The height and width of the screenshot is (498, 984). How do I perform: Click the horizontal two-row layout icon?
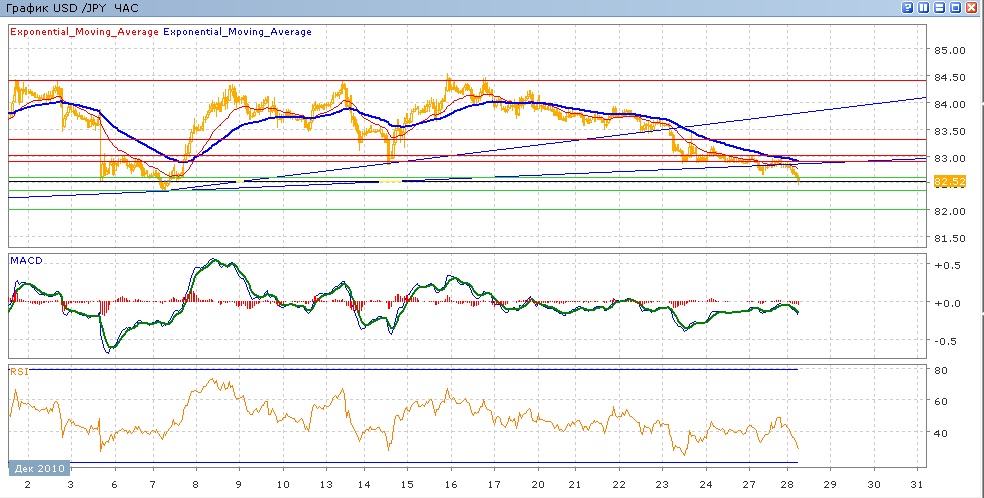[x=940, y=8]
